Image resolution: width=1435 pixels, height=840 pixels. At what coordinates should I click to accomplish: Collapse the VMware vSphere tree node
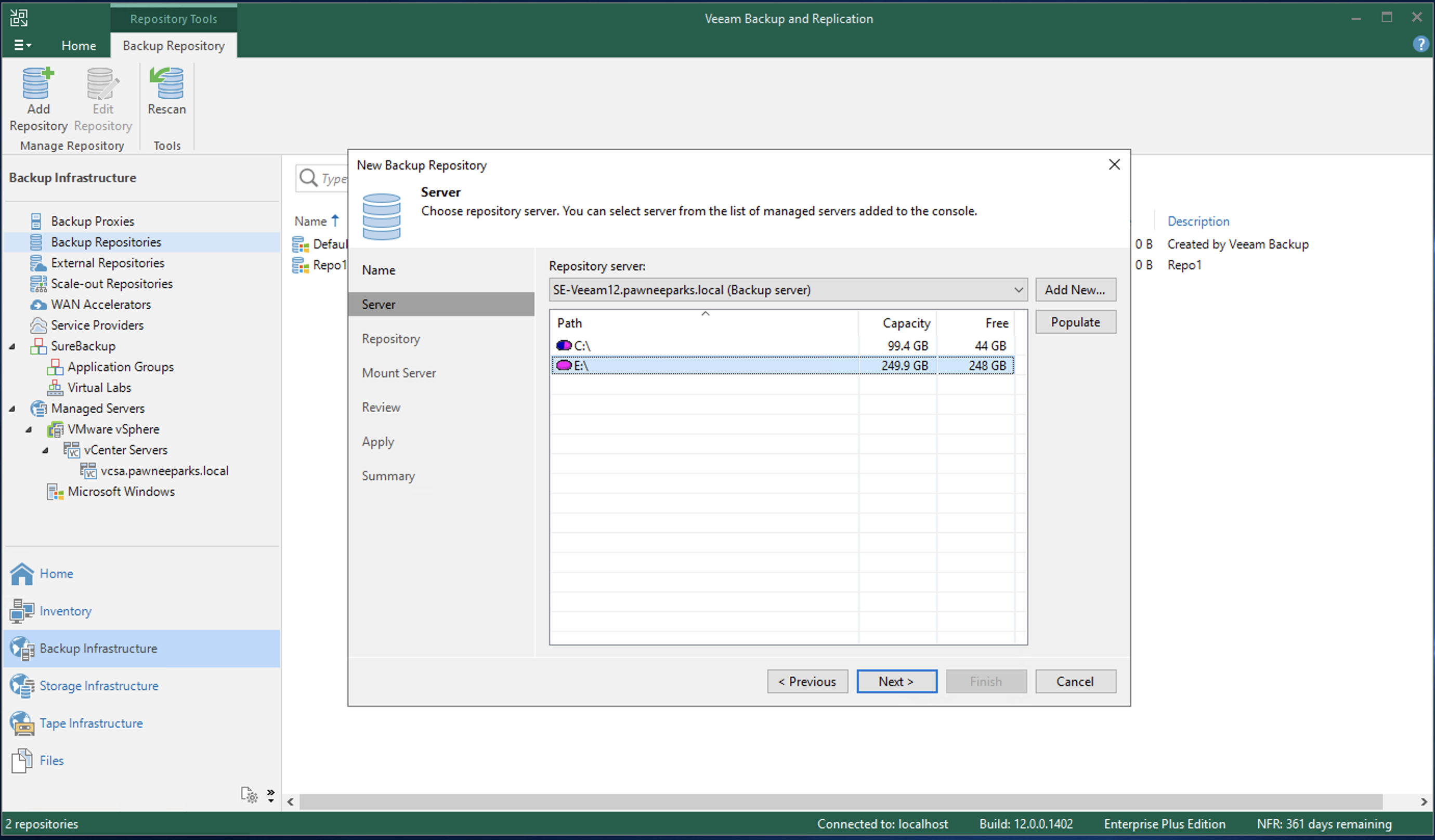29,429
